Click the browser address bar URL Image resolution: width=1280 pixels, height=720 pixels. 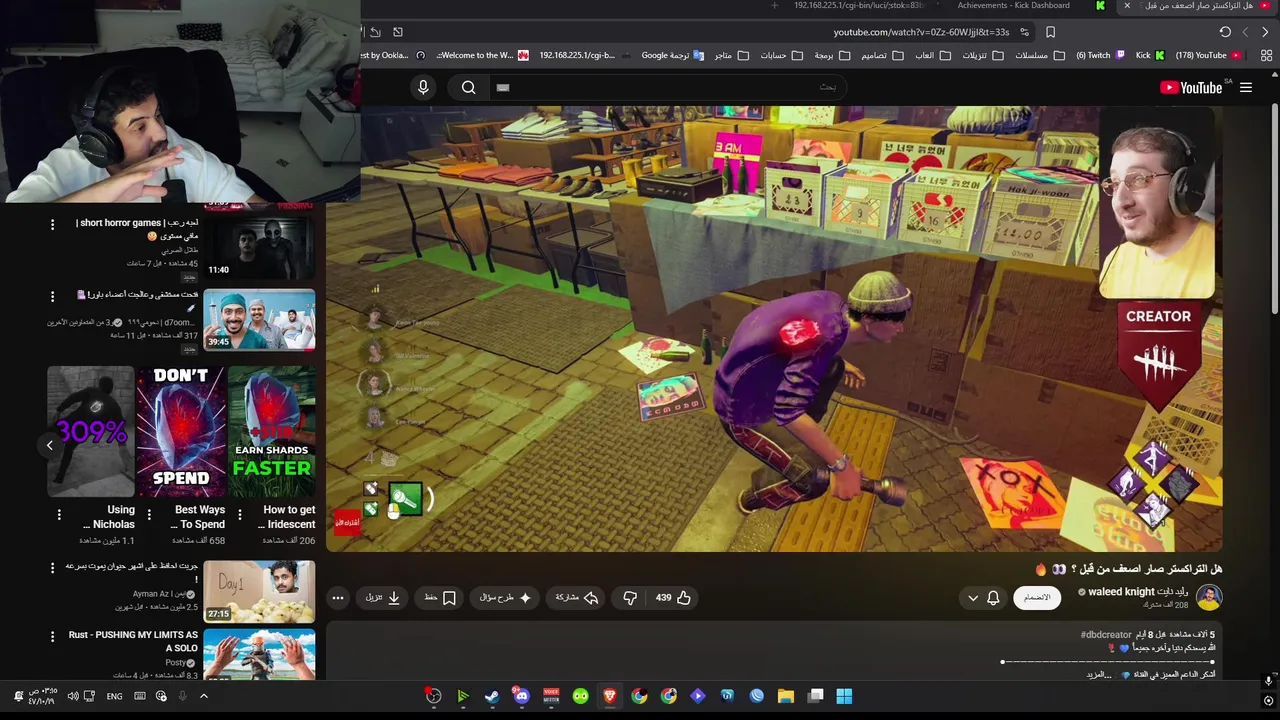[921, 32]
